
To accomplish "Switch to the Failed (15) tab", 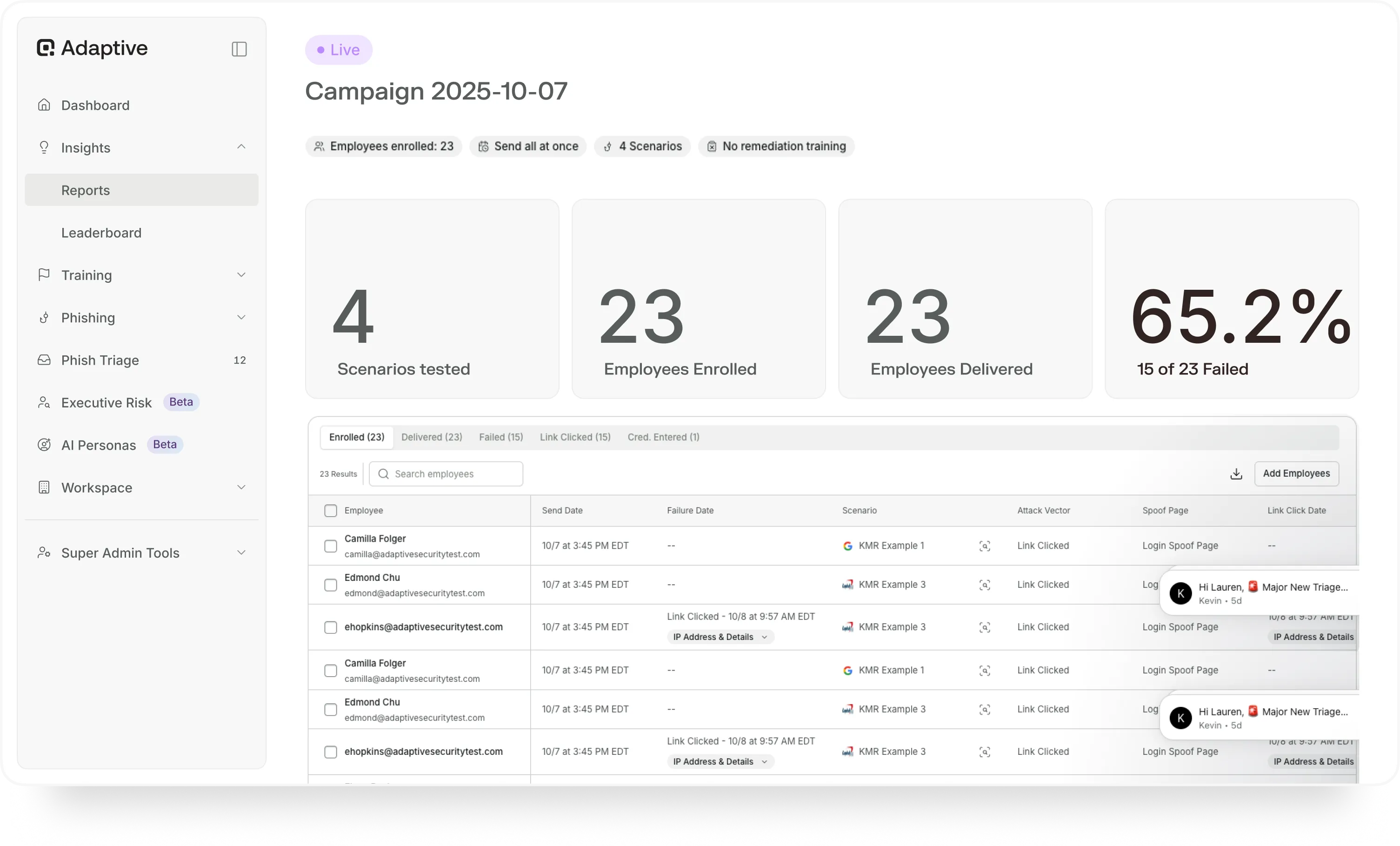I will click(500, 437).
